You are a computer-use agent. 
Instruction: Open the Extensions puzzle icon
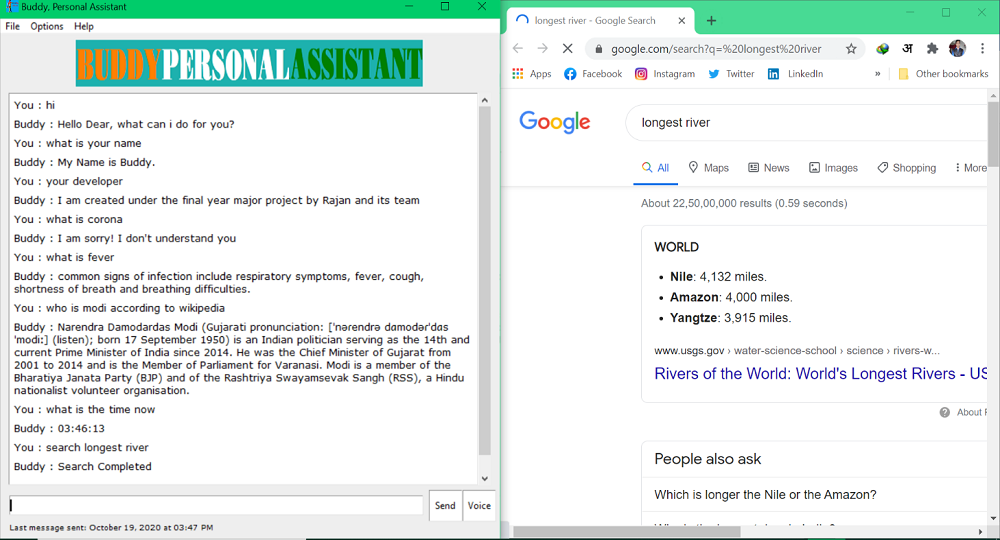tap(933, 48)
